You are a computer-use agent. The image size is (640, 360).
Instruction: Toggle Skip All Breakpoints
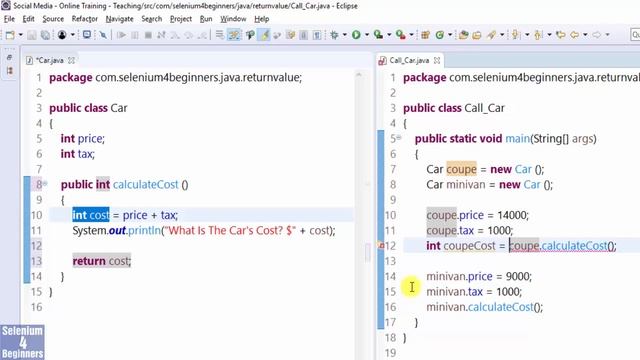pos(103,35)
